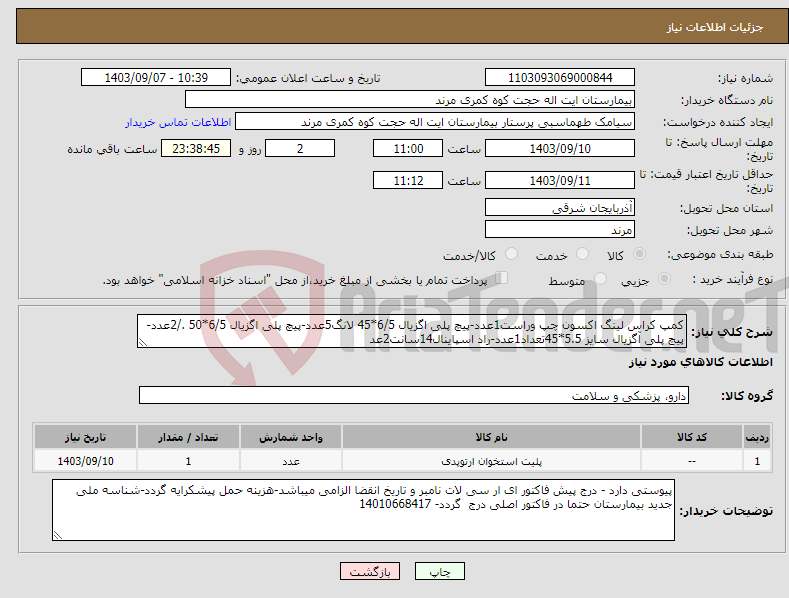Click the need date cell 1403/09/10 in table
The width and height of the screenshot is (789, 598).
click(x=86, y=461)
